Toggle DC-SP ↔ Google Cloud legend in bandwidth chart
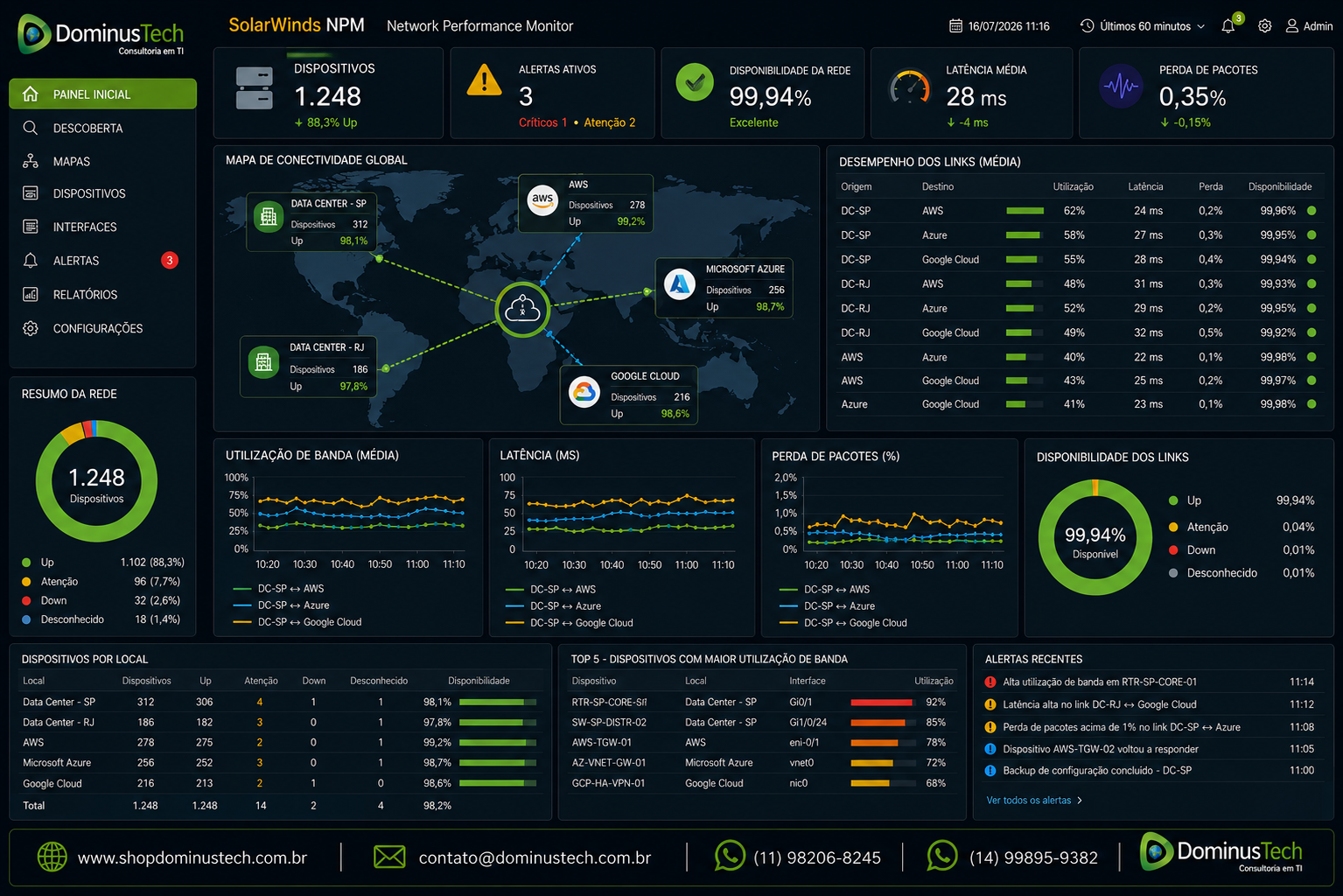The width and height of the screenshot is (1343, 896). point(297,621)
